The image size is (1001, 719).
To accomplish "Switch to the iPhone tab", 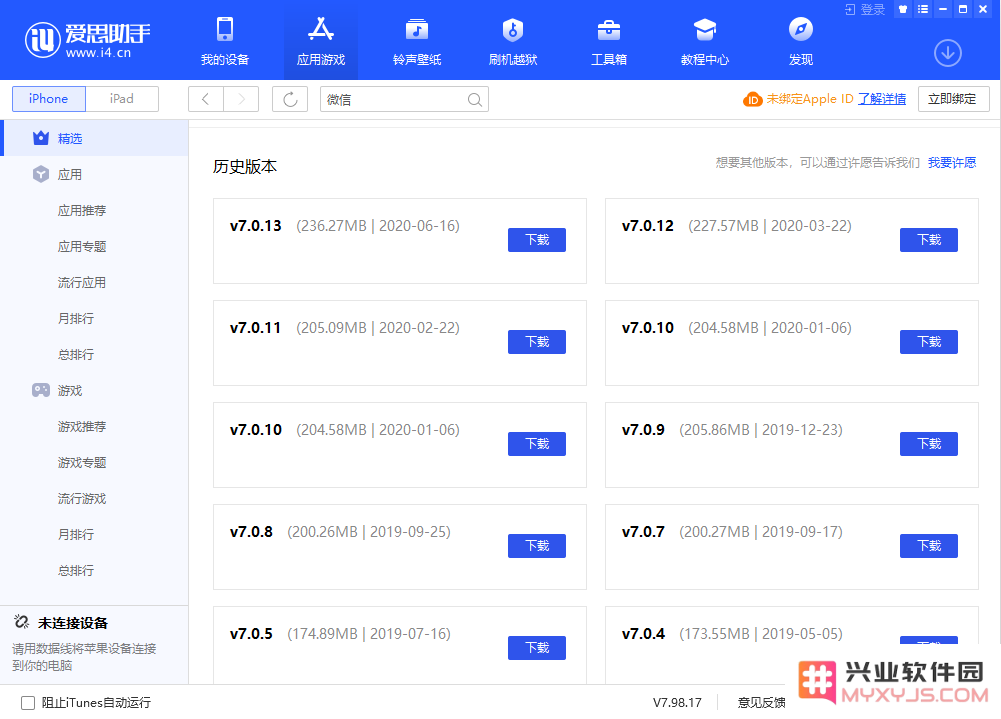I will point(49,99).
